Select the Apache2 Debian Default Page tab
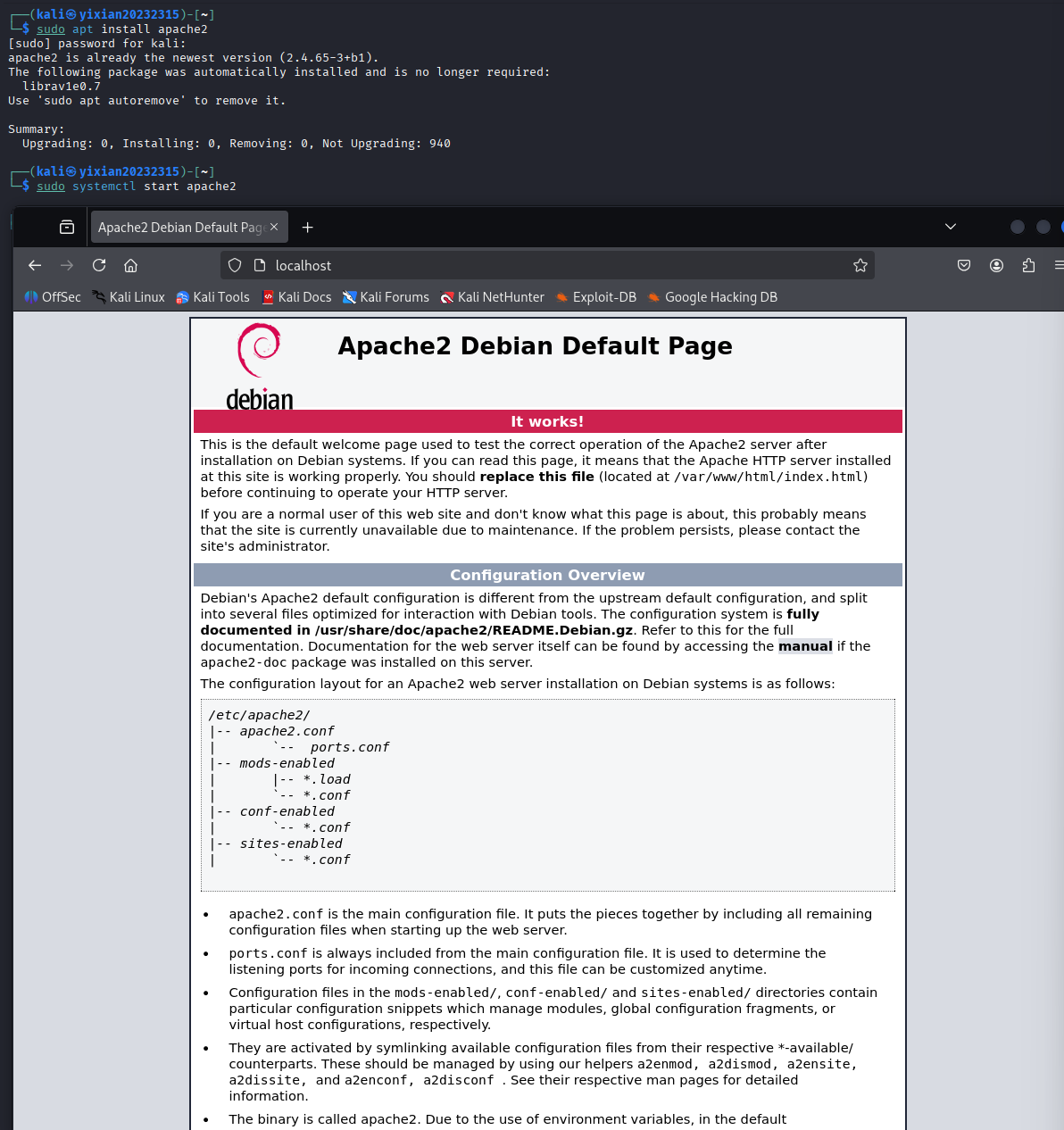1064x1130 pixels. click(x=189, y=227)
